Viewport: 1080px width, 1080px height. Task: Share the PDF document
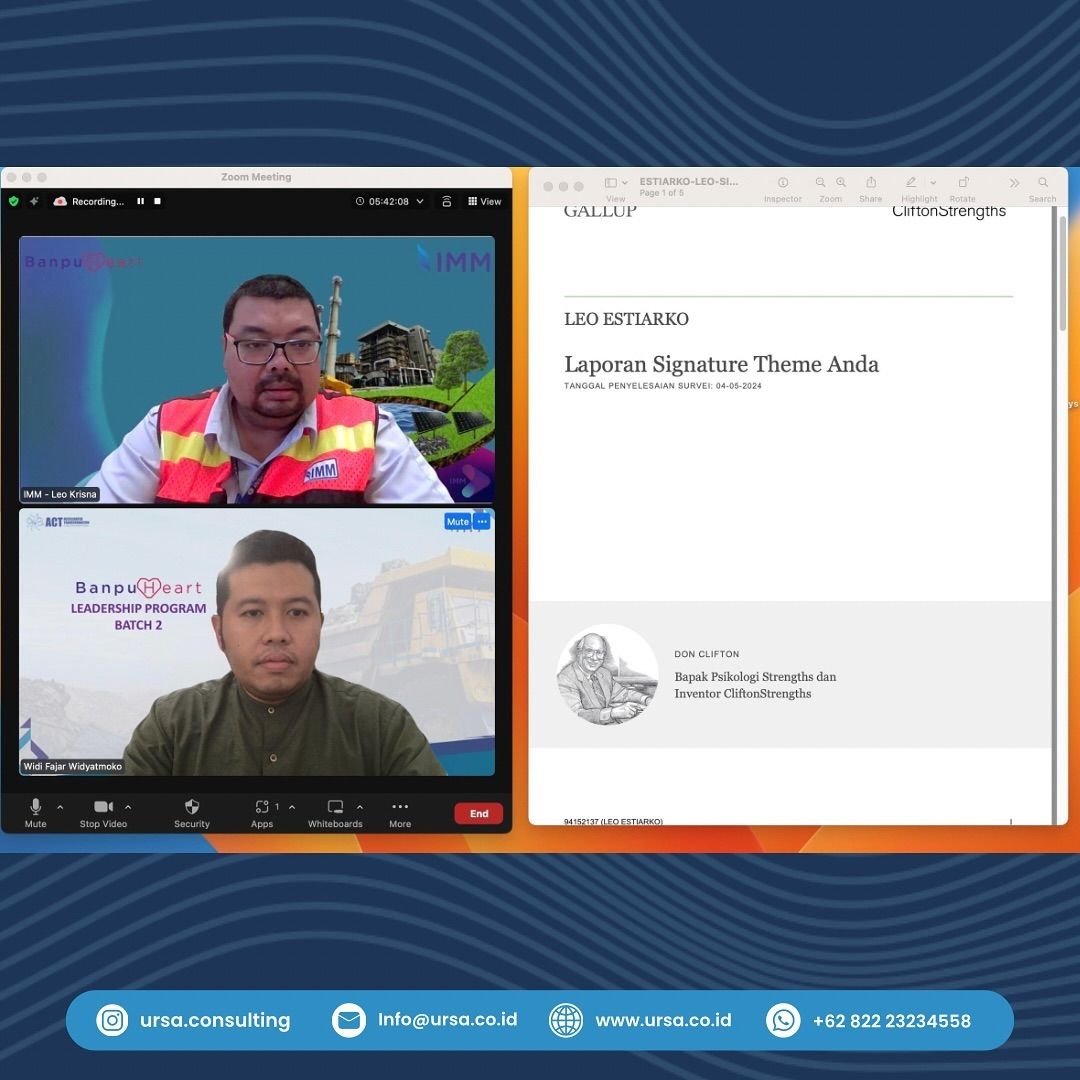871,184
